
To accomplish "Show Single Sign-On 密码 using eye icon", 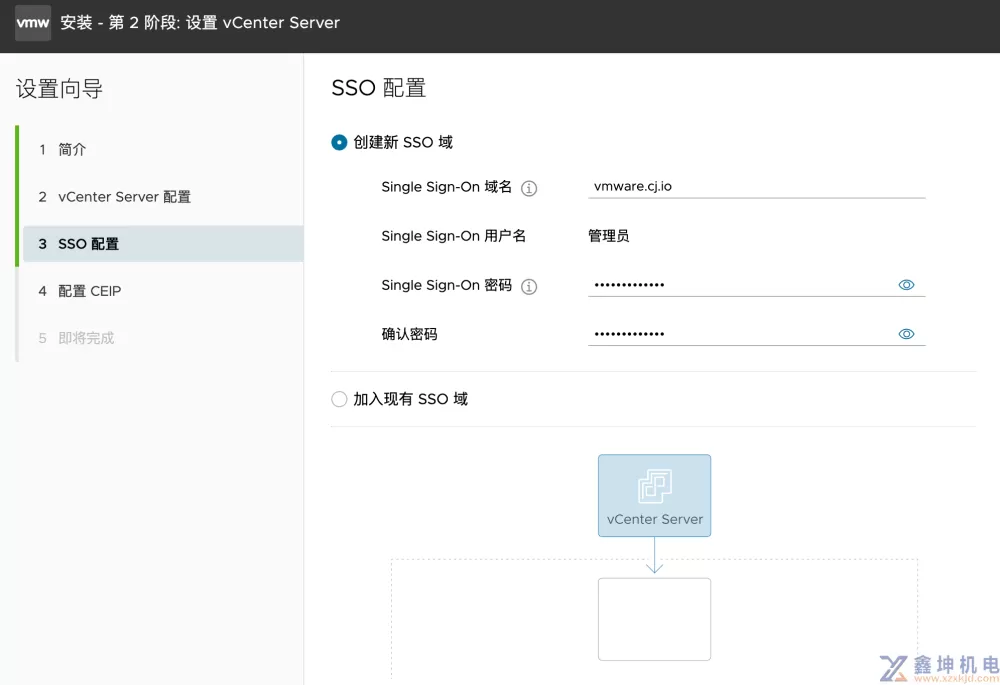I will pyautogui.click(x=906, y=285).
